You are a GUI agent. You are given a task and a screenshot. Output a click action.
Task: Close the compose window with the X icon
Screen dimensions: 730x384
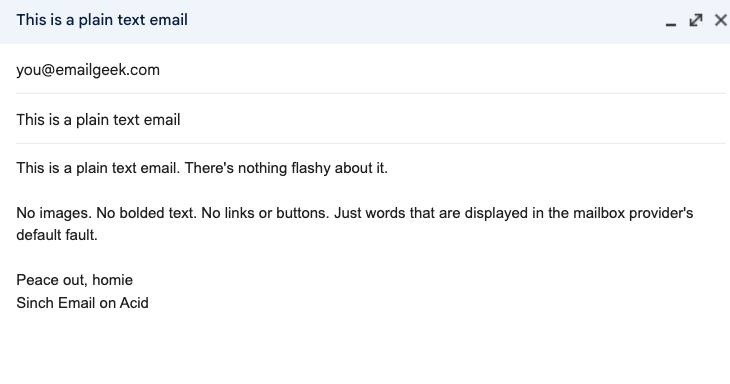pos(721,20)
